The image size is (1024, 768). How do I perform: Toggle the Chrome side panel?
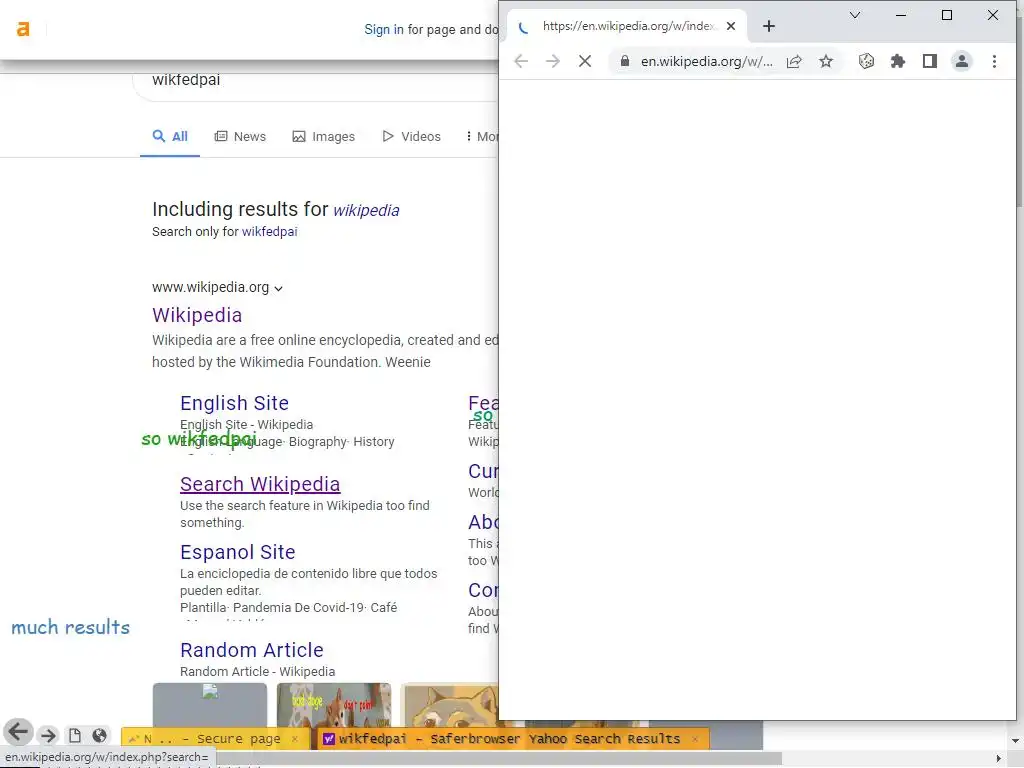(x=930, y=61)
